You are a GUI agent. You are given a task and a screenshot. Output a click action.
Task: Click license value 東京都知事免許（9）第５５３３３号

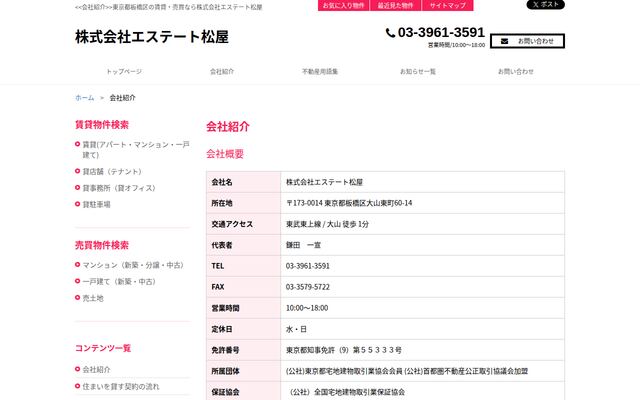pyautogui.click(x=344, y=350)
